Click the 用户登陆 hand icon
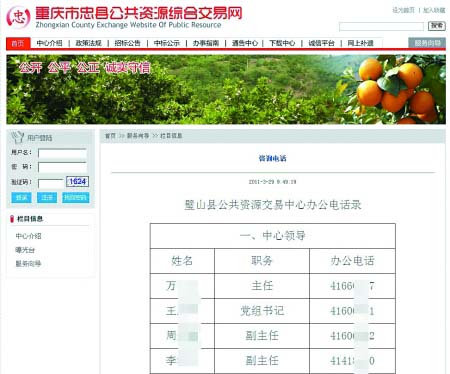The image size is (450, 374). pyautogui.click(x=17, y=137)
